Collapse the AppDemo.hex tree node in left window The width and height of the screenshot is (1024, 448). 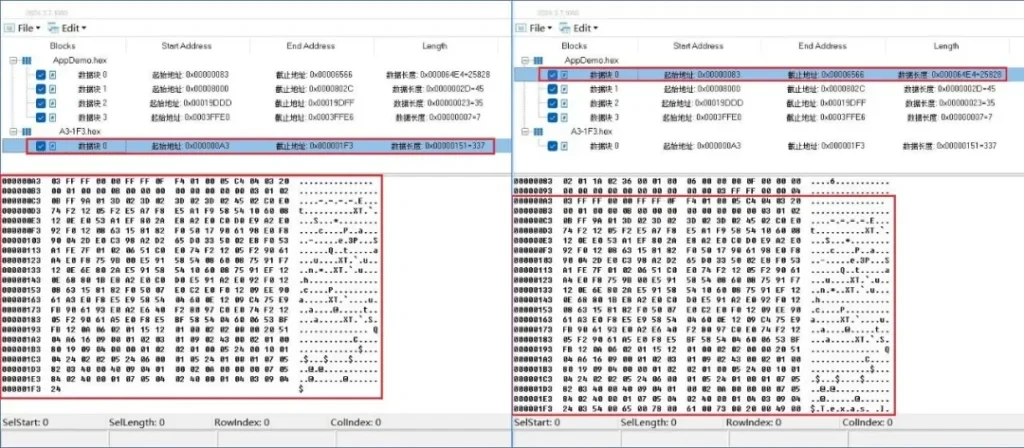(11, 60)
